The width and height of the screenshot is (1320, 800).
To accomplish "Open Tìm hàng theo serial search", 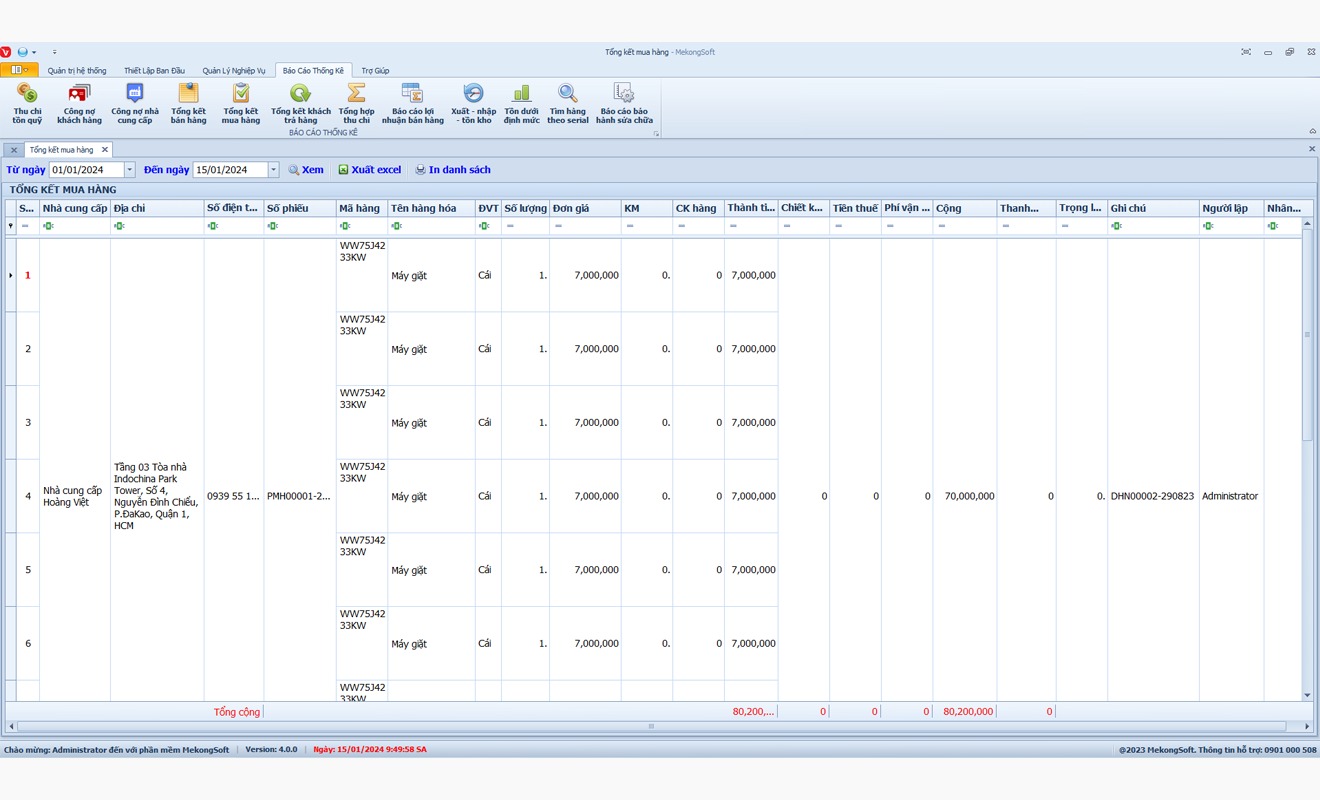I will click(x=567, y=103).
